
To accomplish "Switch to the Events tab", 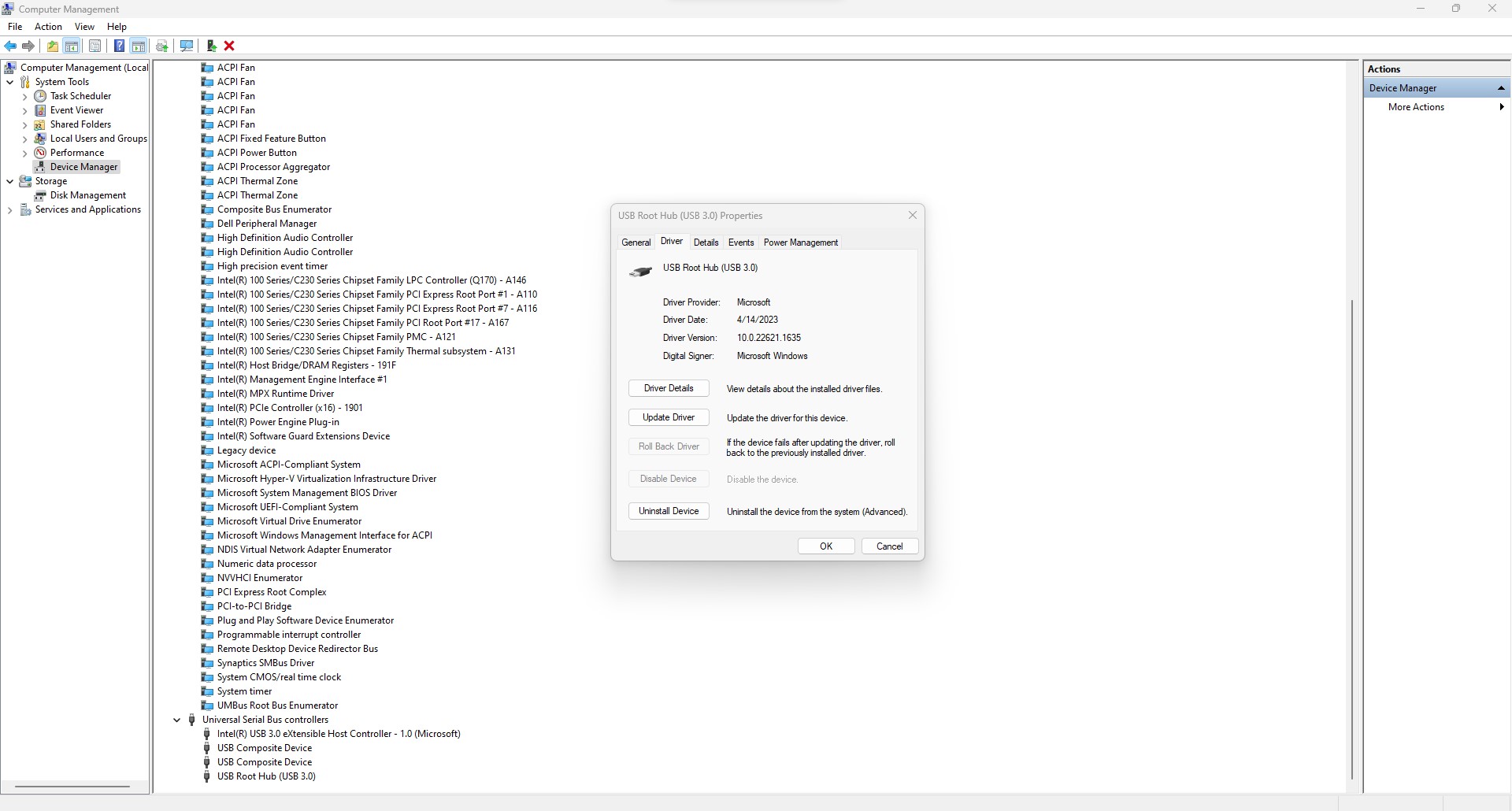I will click(x=741, y=243).
